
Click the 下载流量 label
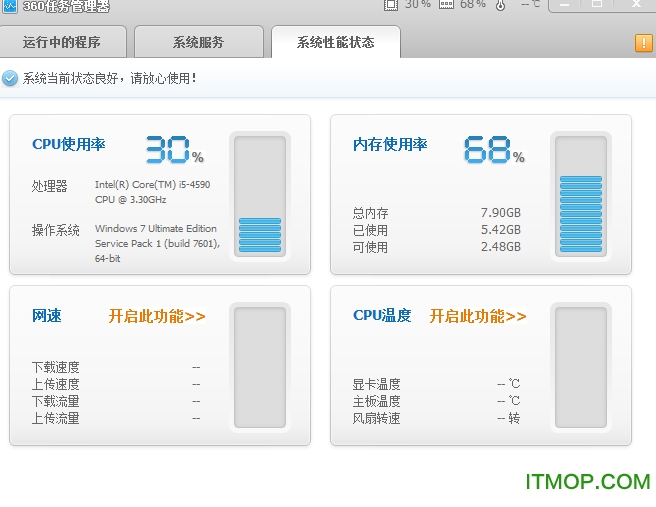tap(56, 402)
